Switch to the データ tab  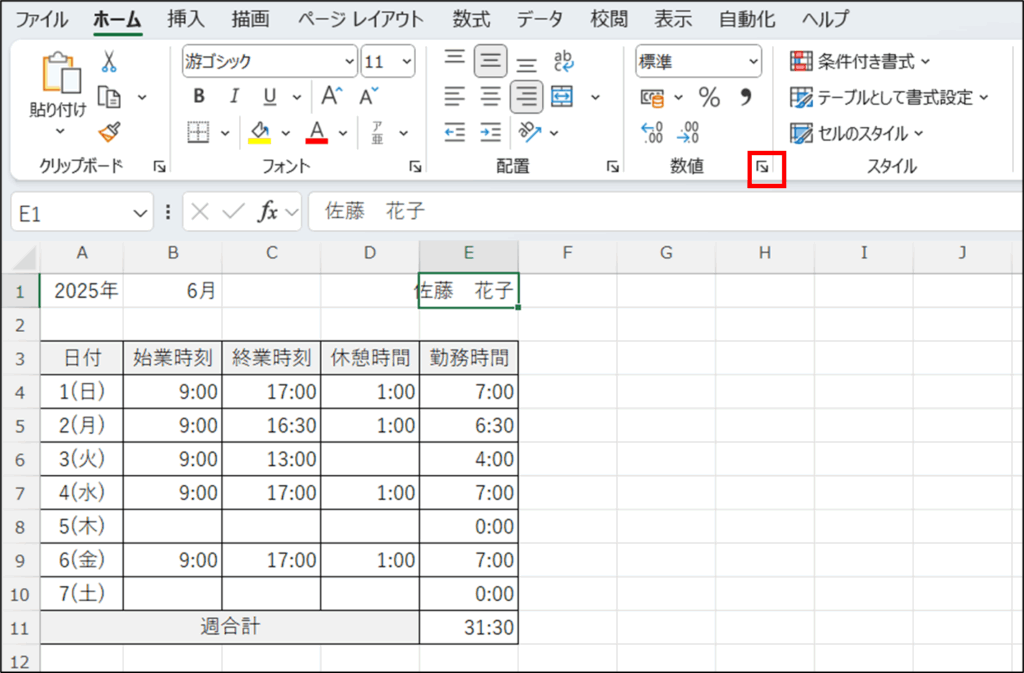[540, 19]
